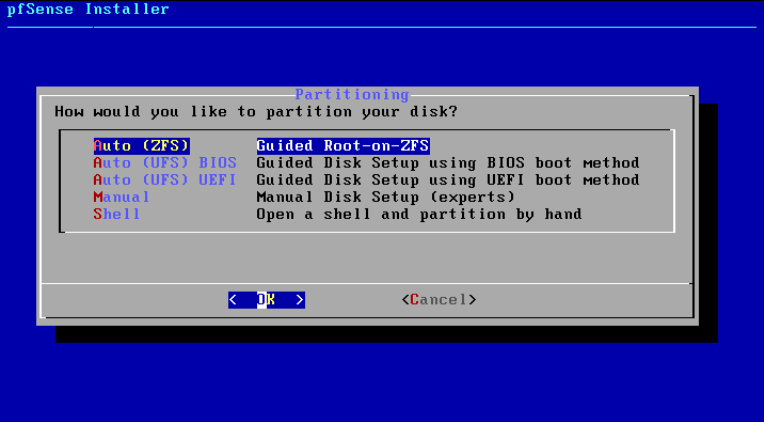The height and width of the screenshot is (422, 764).
Task: Click the Cancel button
Action: click(439, 300)
